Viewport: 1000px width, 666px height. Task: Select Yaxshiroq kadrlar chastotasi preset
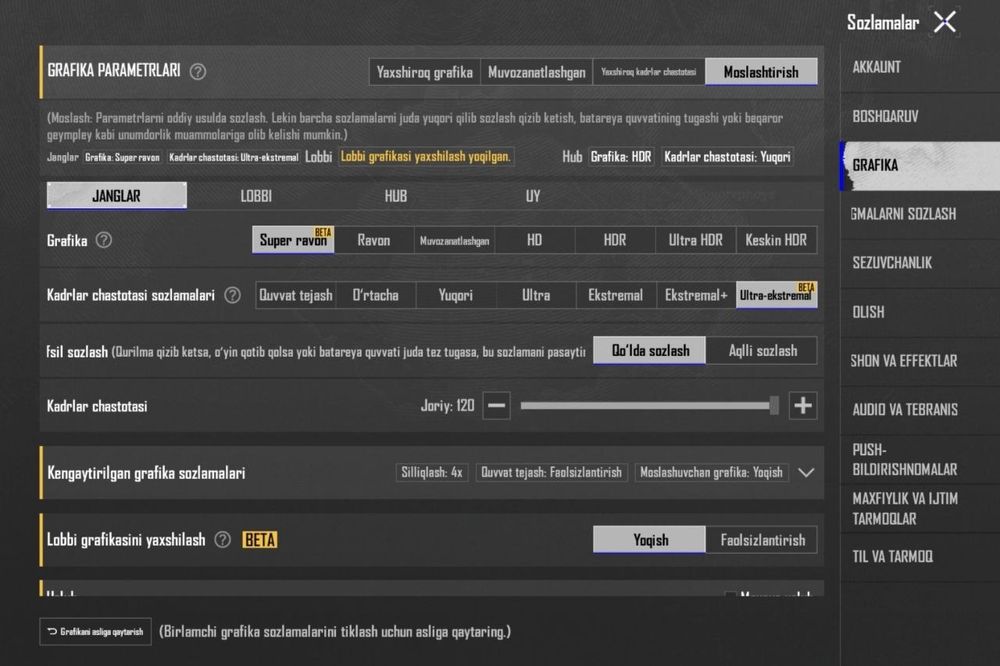tap(649, 72)
